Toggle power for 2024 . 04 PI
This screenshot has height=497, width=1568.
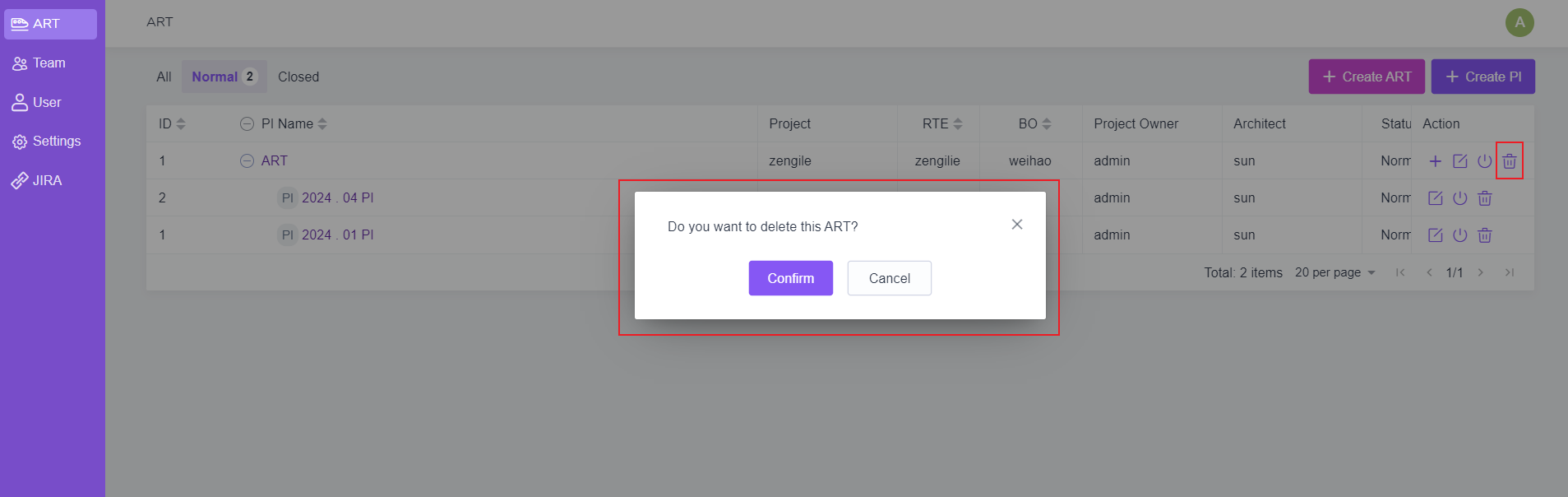1459,198
